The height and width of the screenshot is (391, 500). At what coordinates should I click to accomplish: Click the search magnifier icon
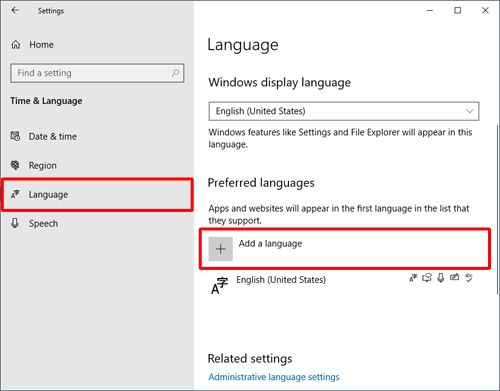tap(175, 73)
